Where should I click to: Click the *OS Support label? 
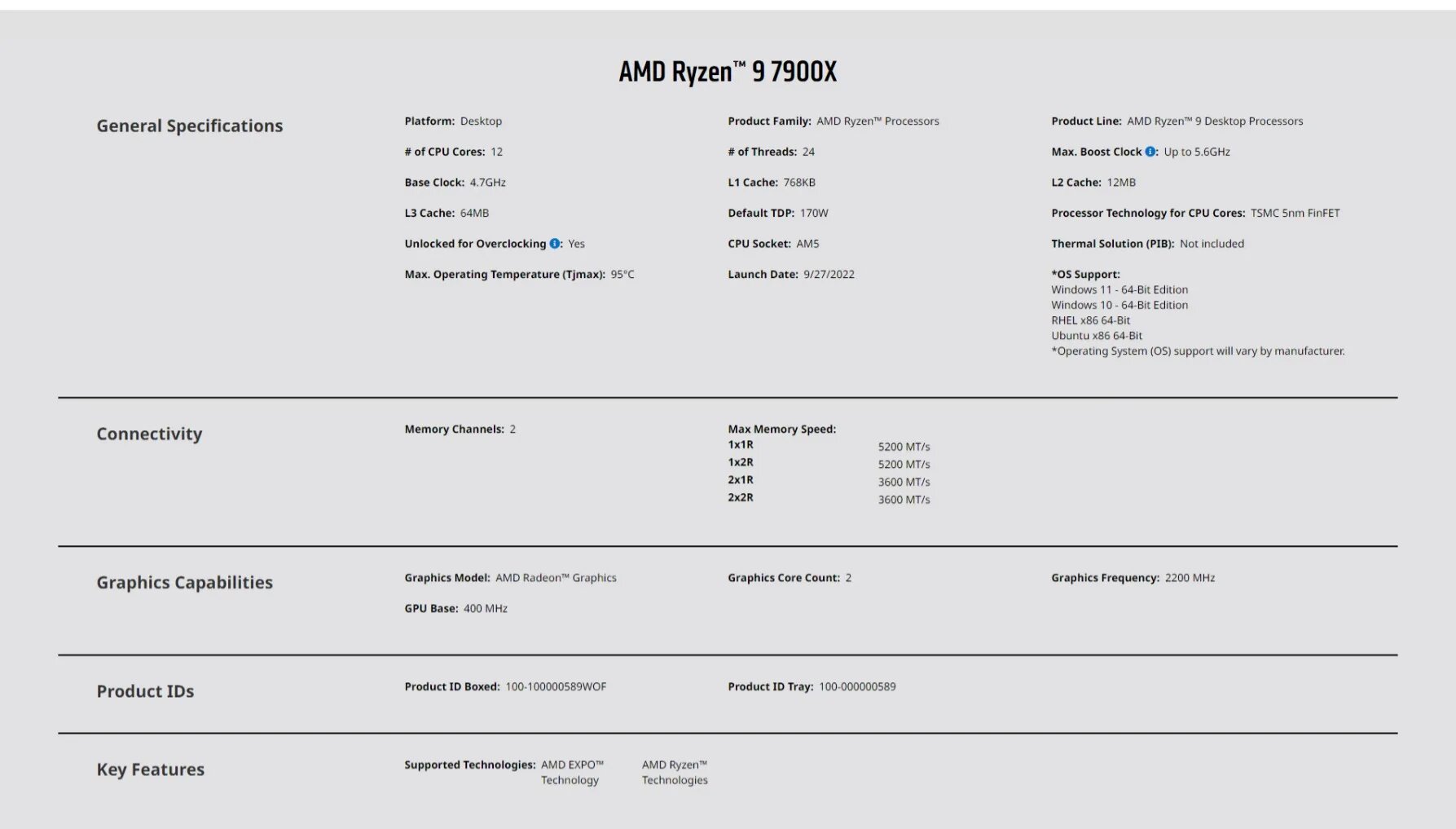pos(1085,275)
